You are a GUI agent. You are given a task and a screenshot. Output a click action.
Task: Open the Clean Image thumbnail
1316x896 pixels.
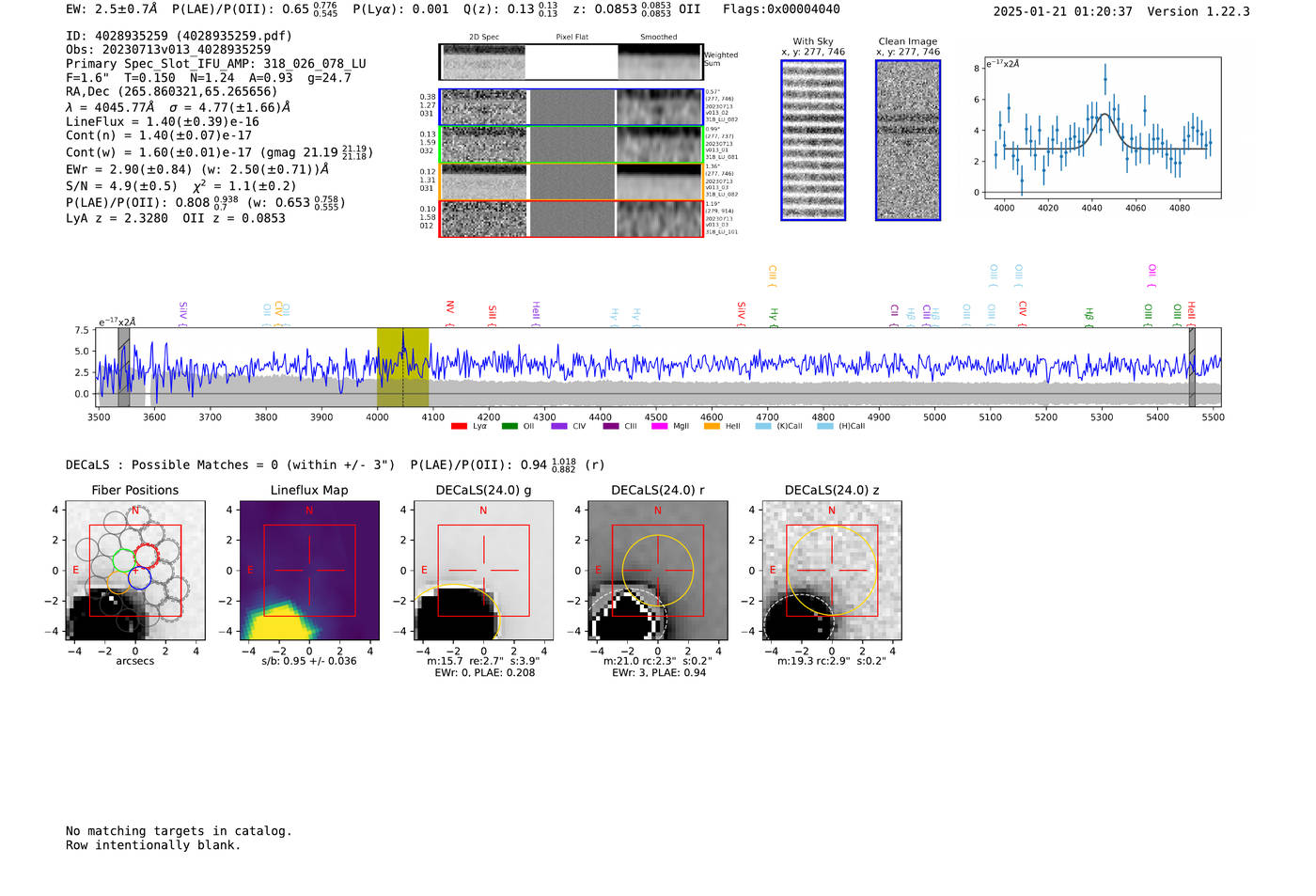[908, 140]
